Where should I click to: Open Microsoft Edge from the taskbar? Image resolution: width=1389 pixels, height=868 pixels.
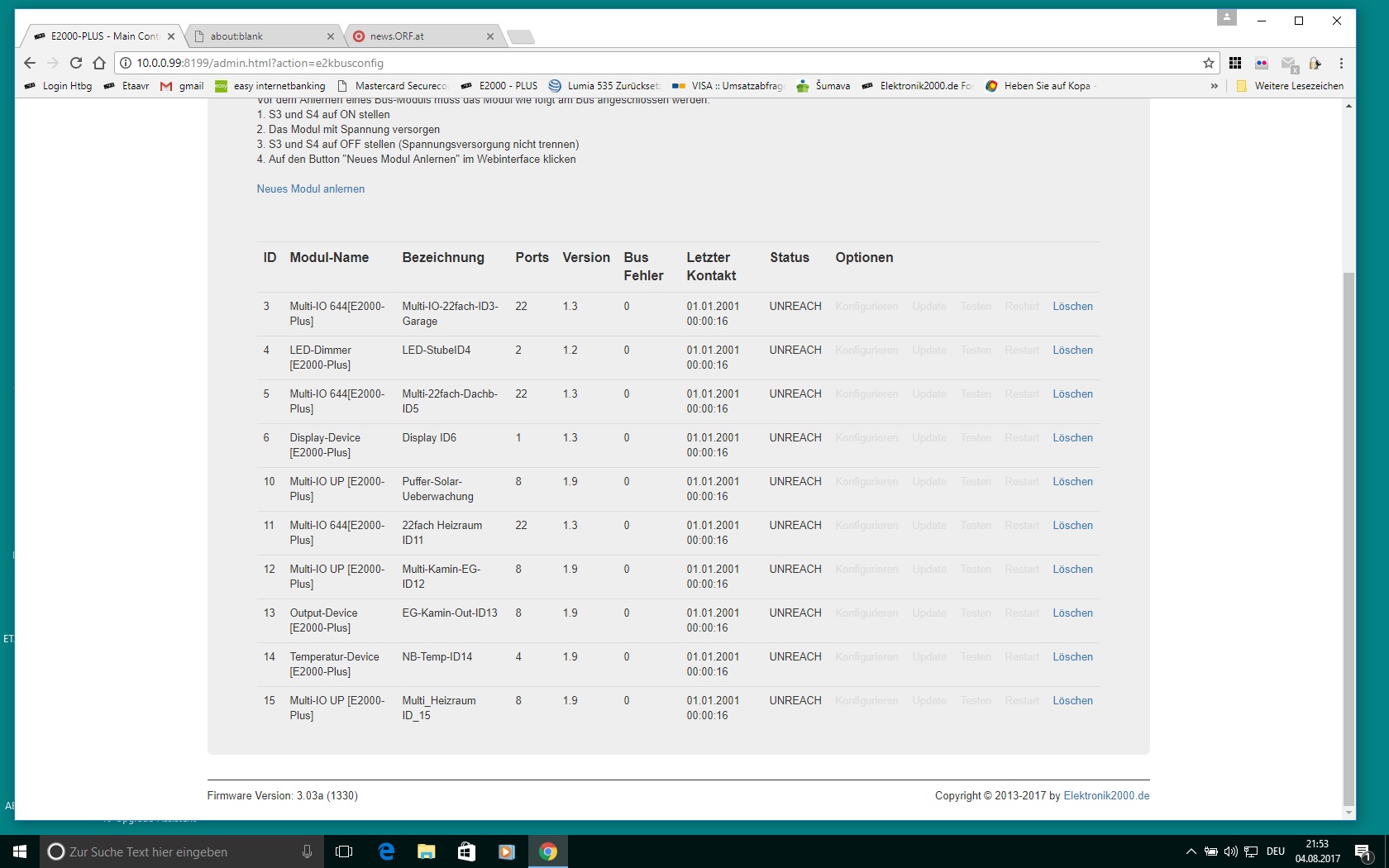click(386, 851)
